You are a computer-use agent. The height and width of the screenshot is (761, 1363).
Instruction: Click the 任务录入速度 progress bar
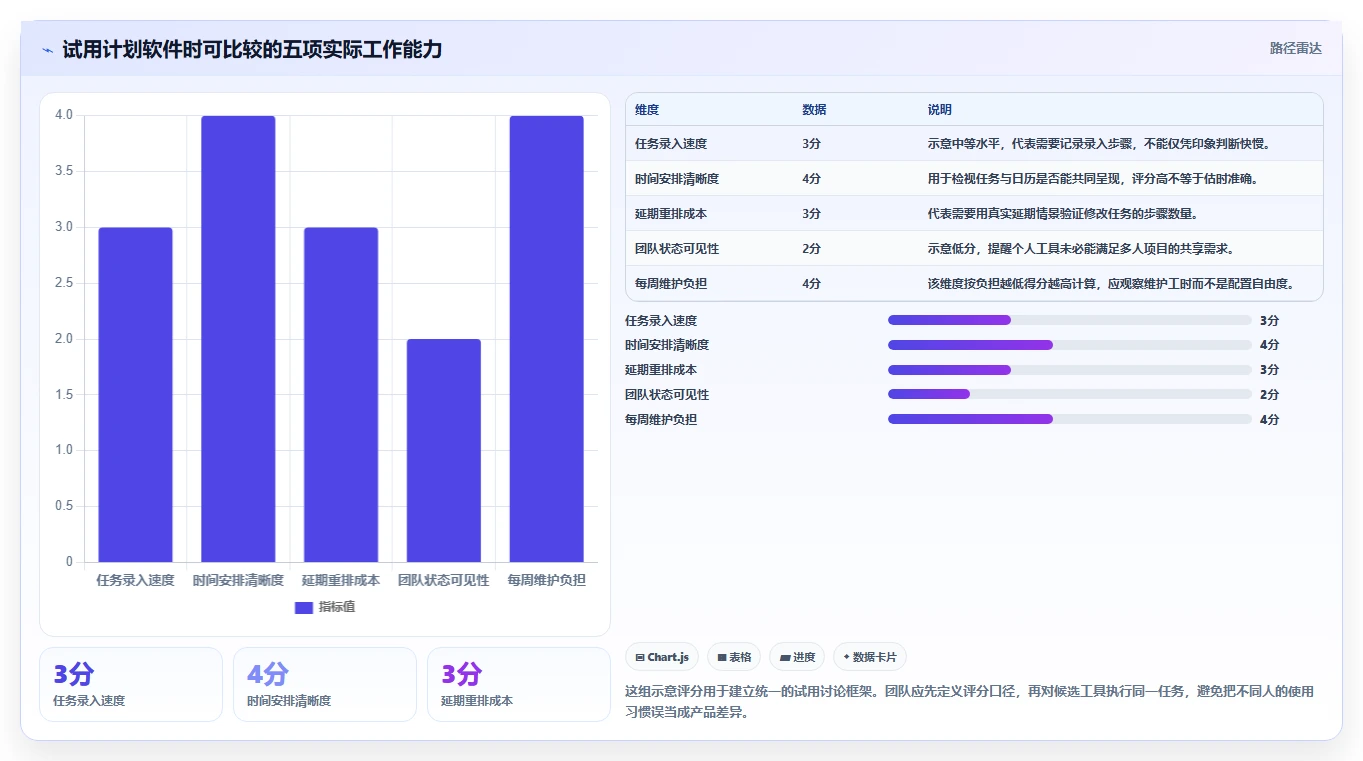click(x=1070, y=320)
